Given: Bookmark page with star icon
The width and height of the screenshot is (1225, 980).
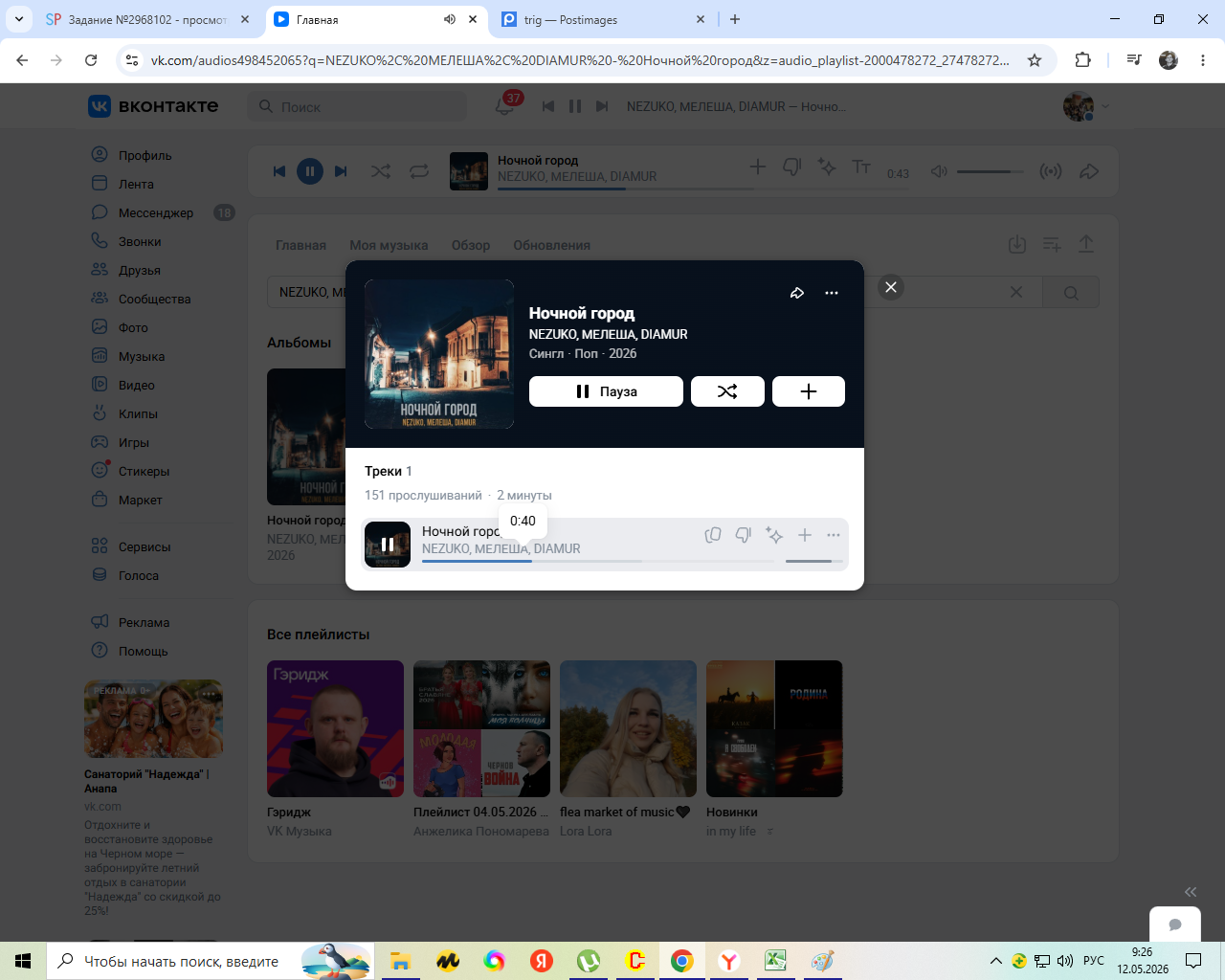Looking at the screenshot, I should pyautogui.click(x=1035, y=60).
